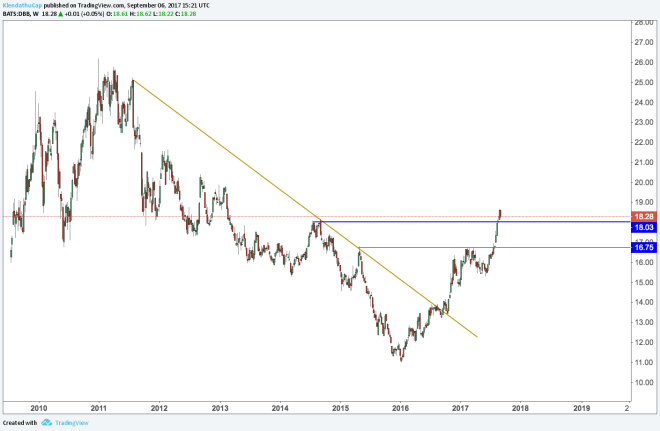The width and height of the screenshot is (660, 431).
Task: Click the 2017 label on time axis
Action: point(461,408)
